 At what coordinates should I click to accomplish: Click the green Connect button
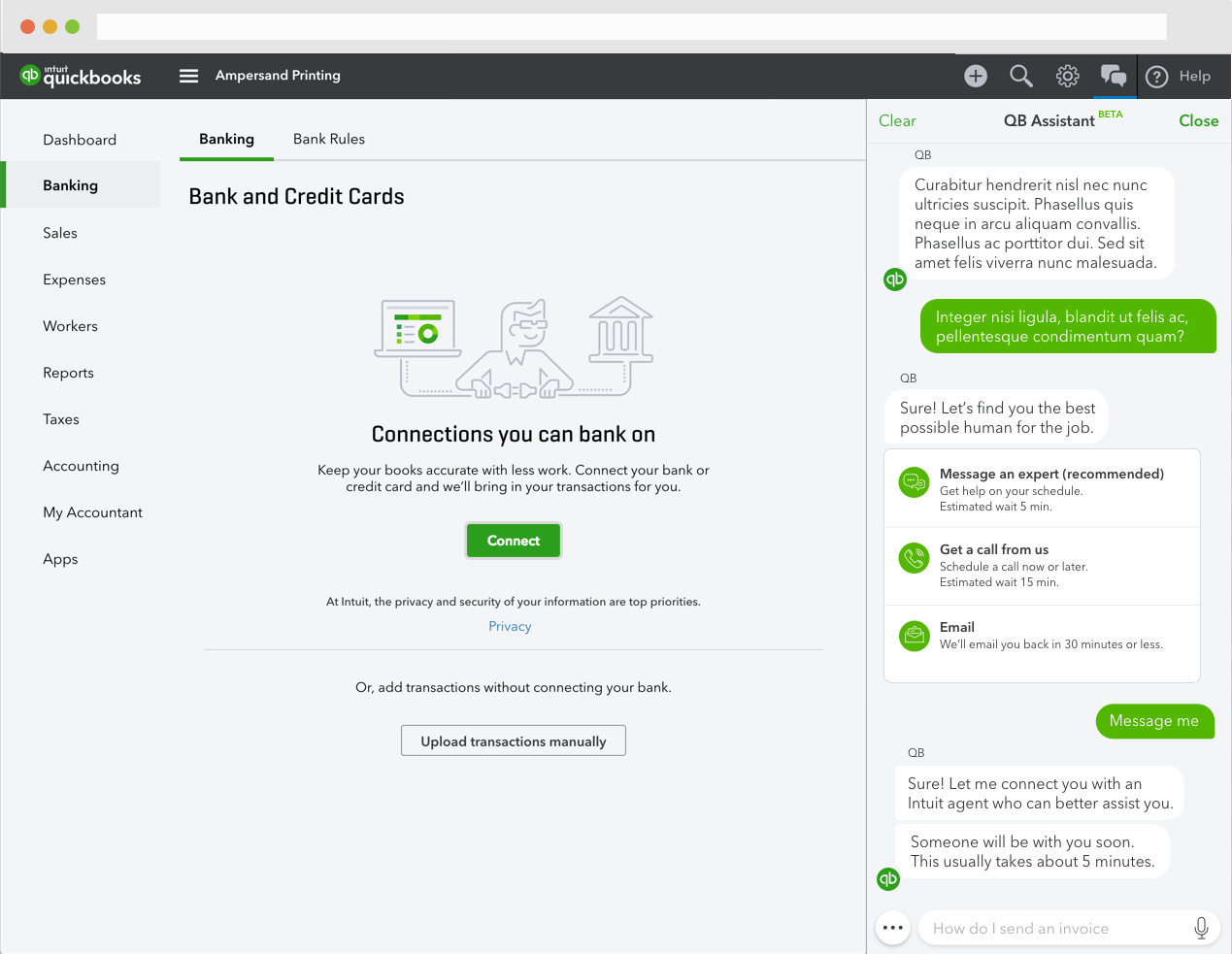[514, 541]
